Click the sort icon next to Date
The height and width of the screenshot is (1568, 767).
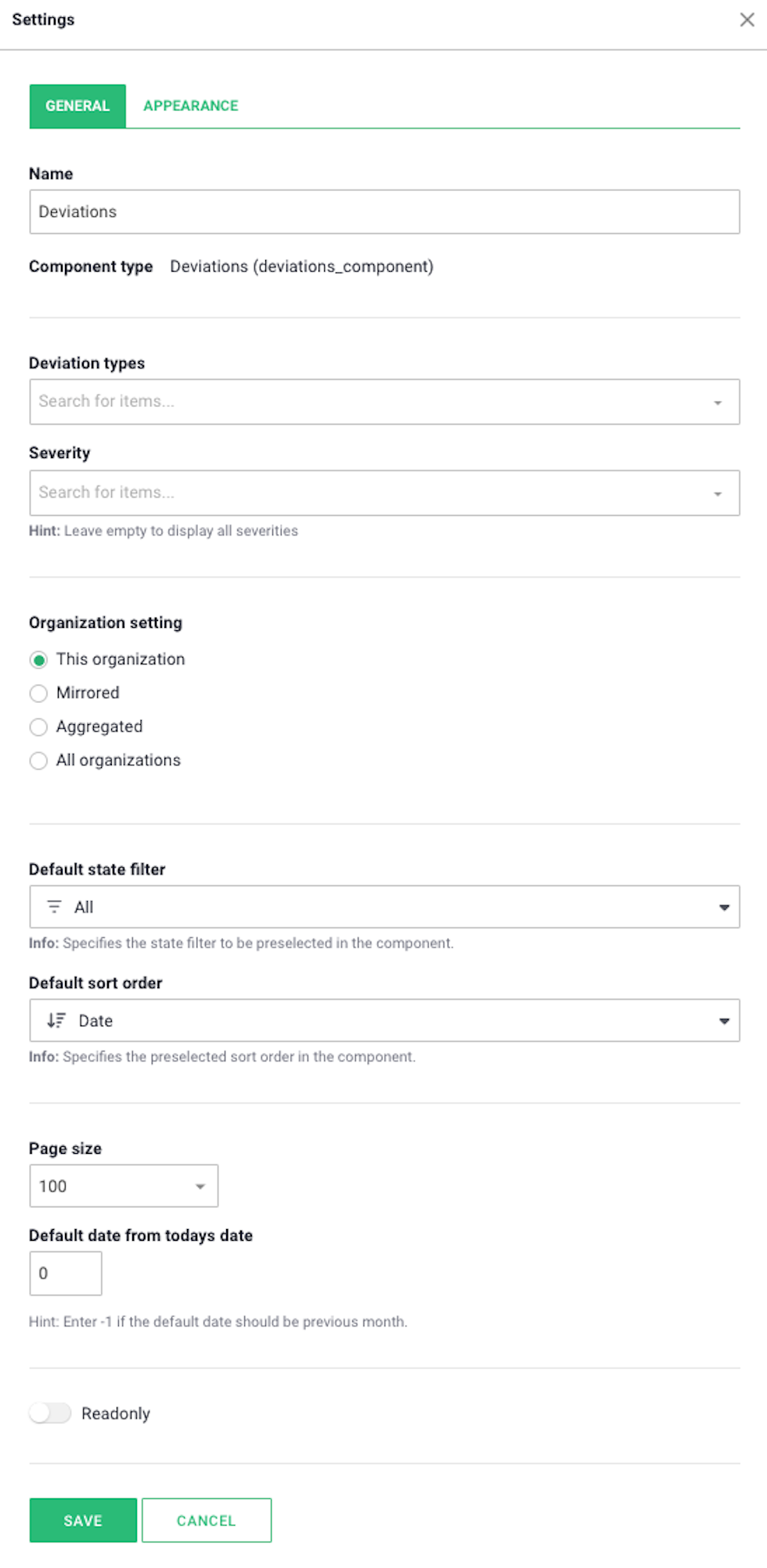click(56, 1020)
